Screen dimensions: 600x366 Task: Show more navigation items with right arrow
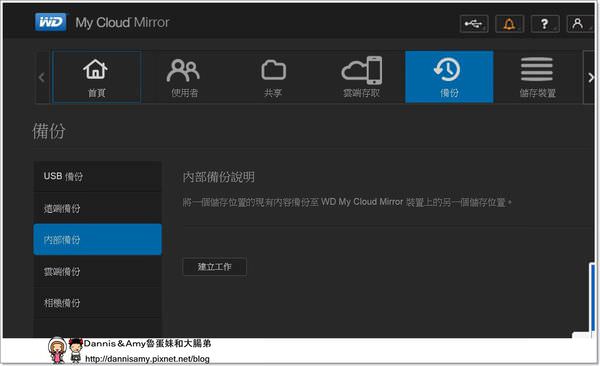[590, 77]
